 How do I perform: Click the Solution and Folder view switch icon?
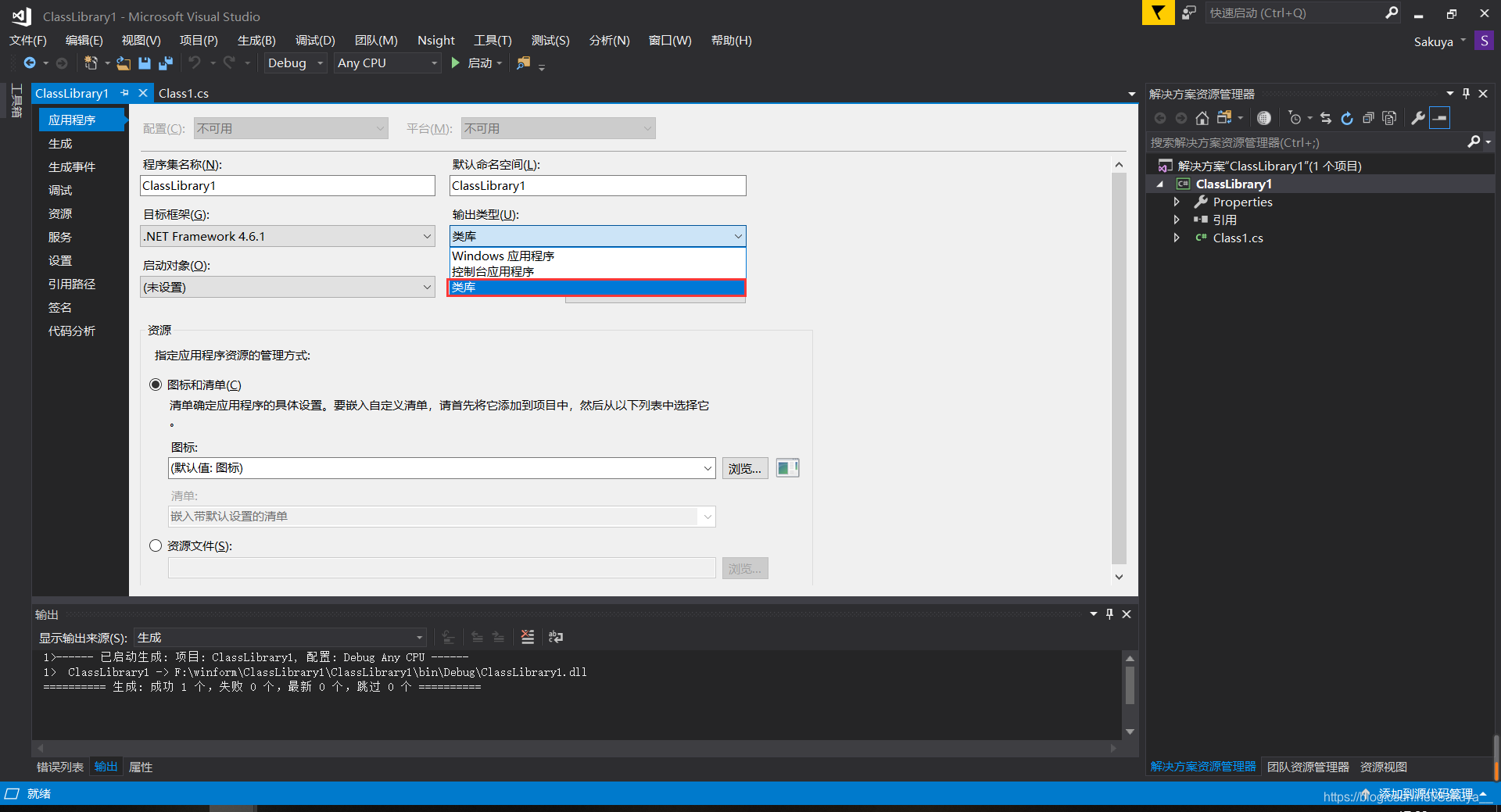pyautogui.click(x=1224, y=118)
